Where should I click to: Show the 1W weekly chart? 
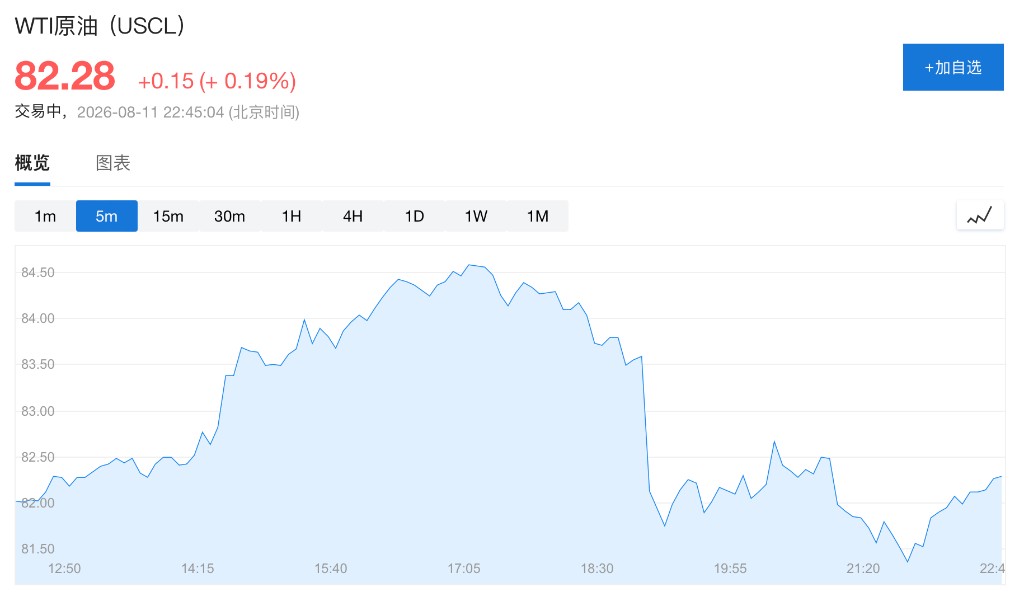click(476, 216)
